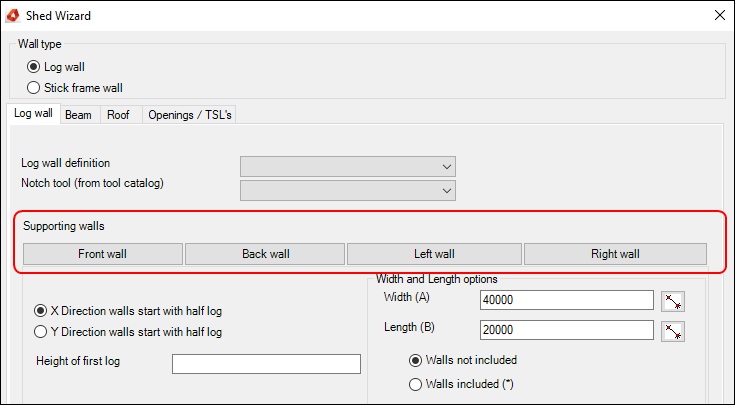Image resolution: width=735 pixels, height=405 pixels.
Task: Click the Right wall button
Action: coord(615,254)
